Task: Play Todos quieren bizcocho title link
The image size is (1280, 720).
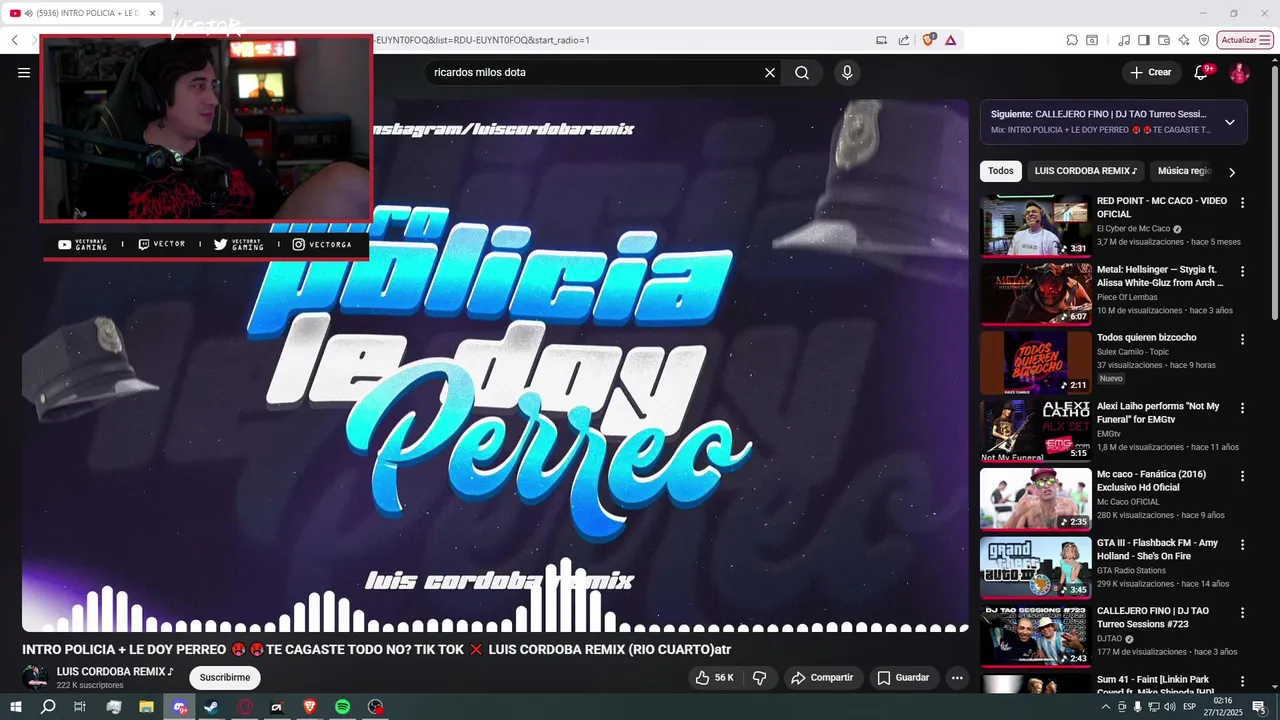Action: pyautogui.click(x=1146, y=338)
